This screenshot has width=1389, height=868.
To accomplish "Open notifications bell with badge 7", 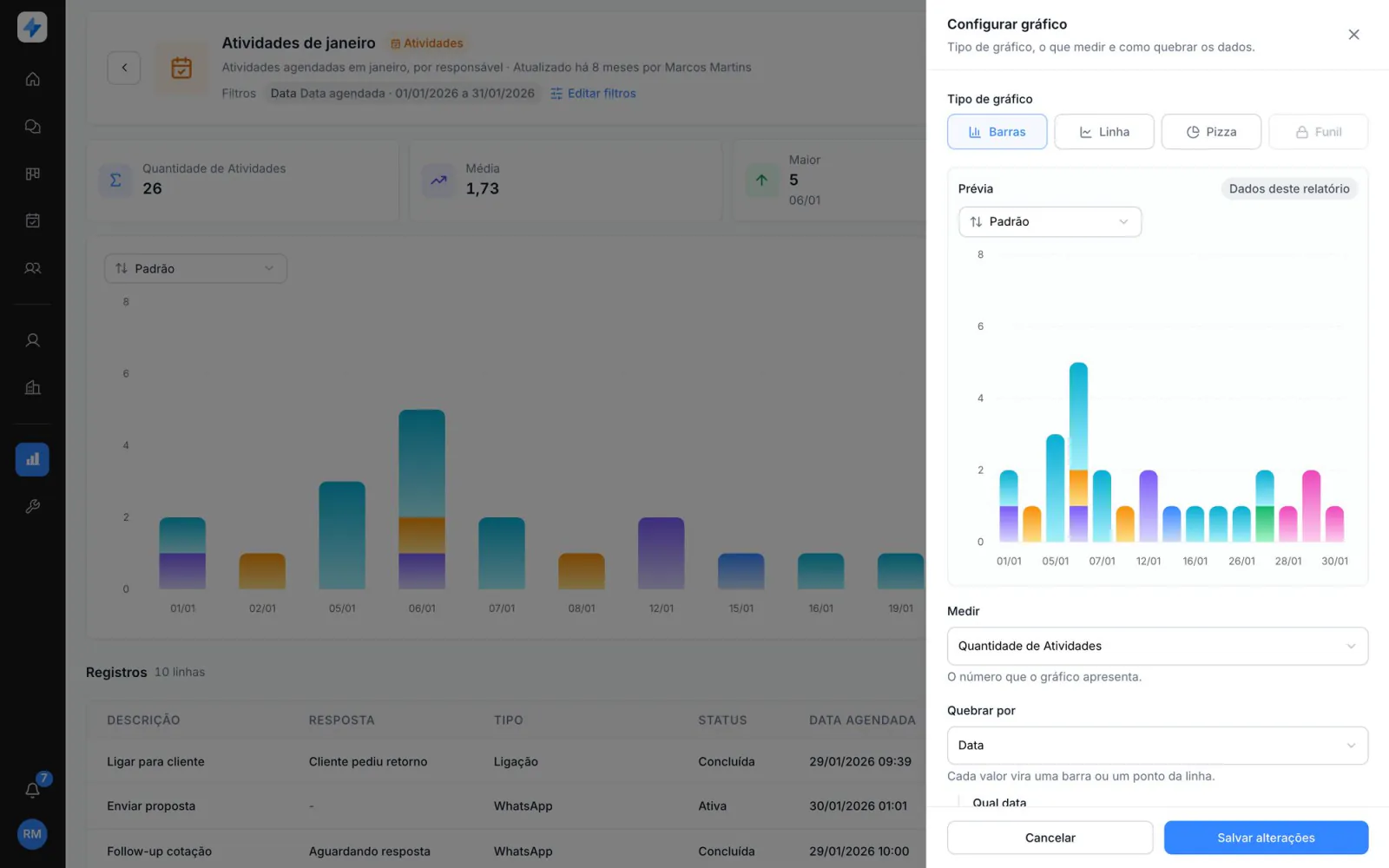I will pyautogui.click(x=33, y=789).
